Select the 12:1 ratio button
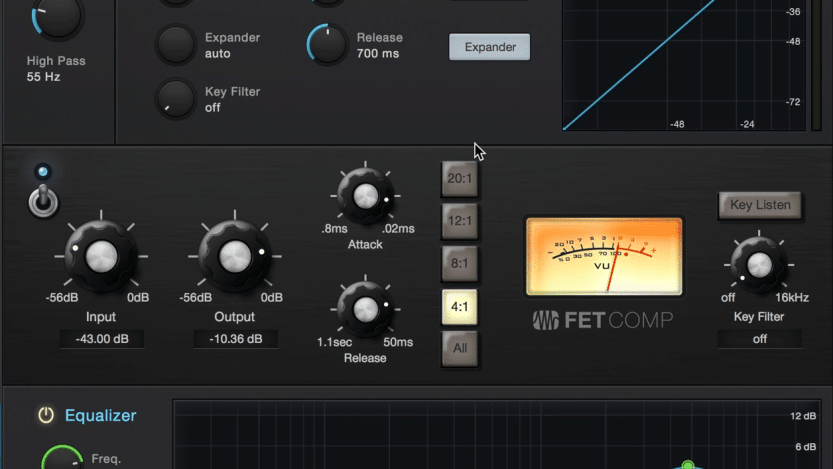 (460, 221)
